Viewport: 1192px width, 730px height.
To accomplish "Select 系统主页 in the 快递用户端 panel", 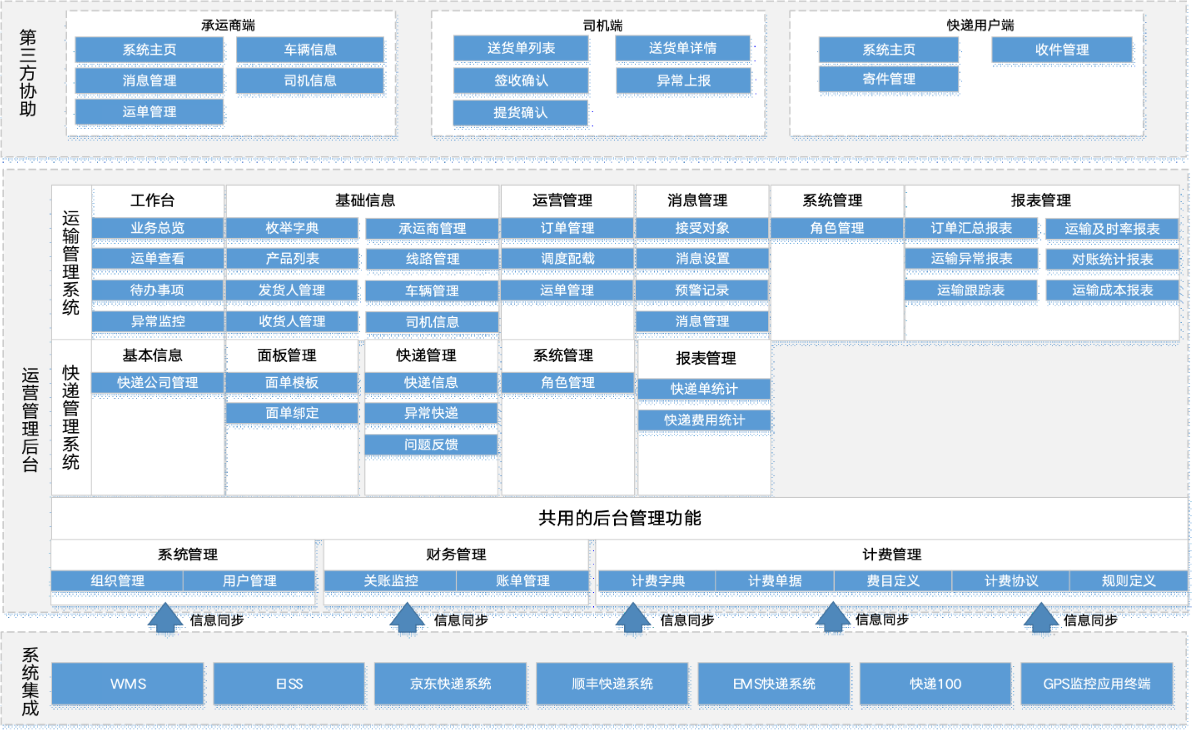I will click(889, 49).
